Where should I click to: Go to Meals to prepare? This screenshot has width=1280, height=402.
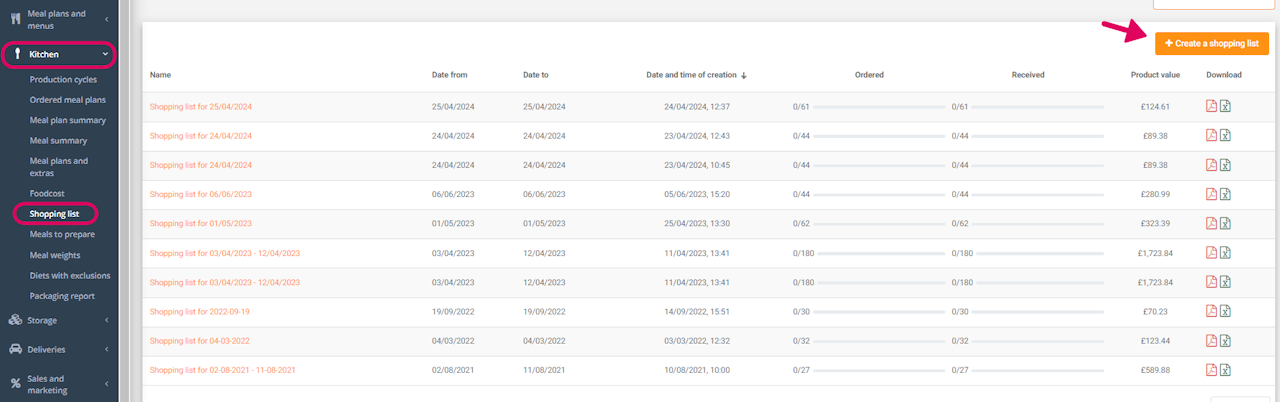[x=62, y=234]
